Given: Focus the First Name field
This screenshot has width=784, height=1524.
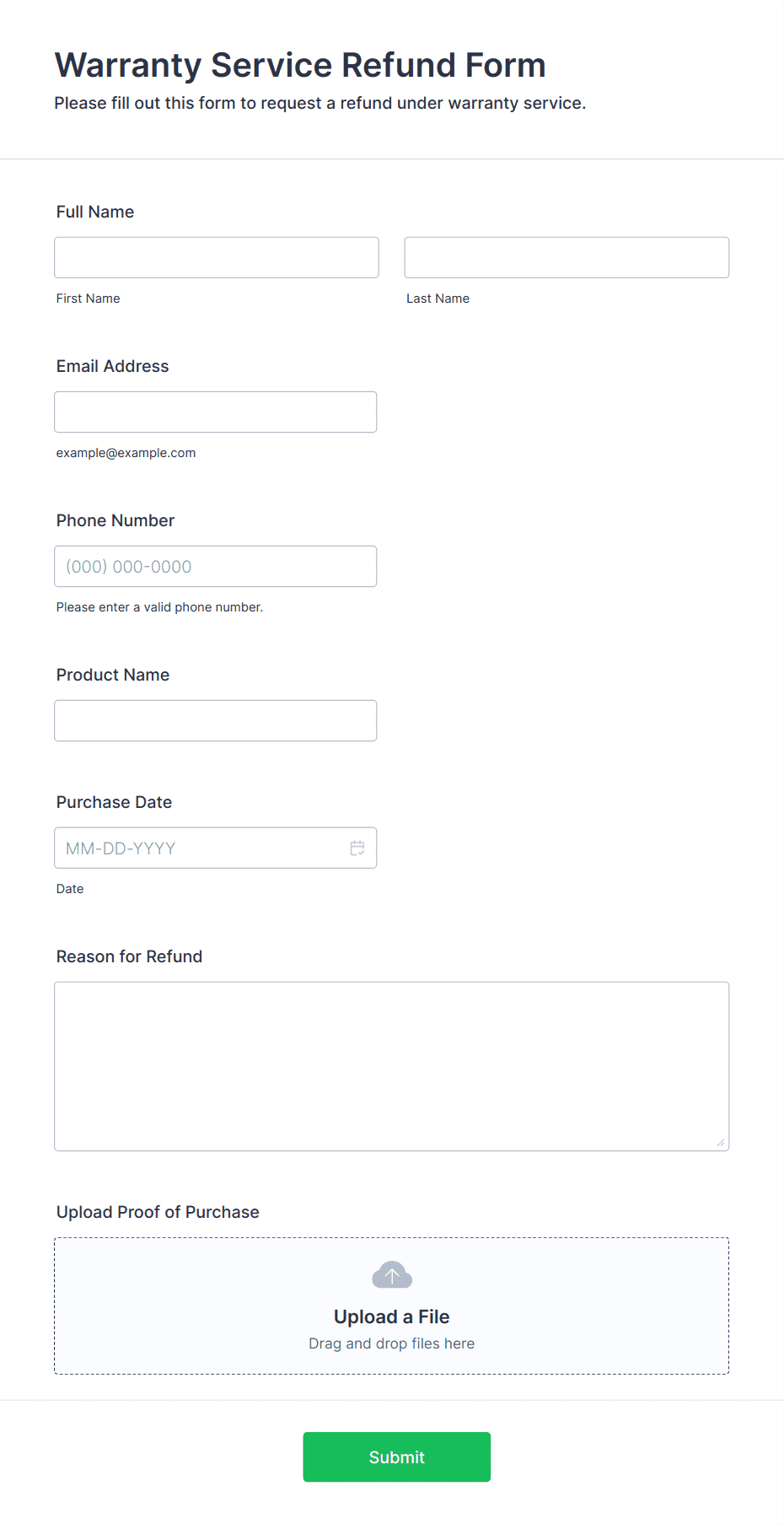Looking at the screenshot, I should click(217, 257).
